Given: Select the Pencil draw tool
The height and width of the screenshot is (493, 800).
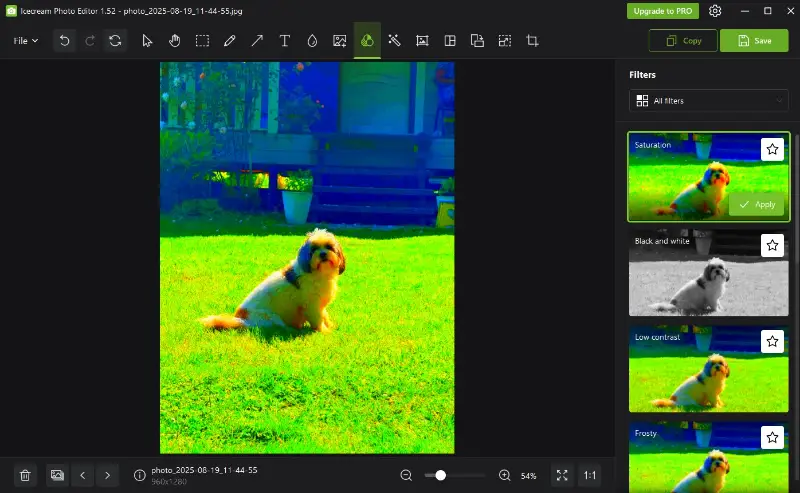Looking at the screenshot, I should [230, 41].
